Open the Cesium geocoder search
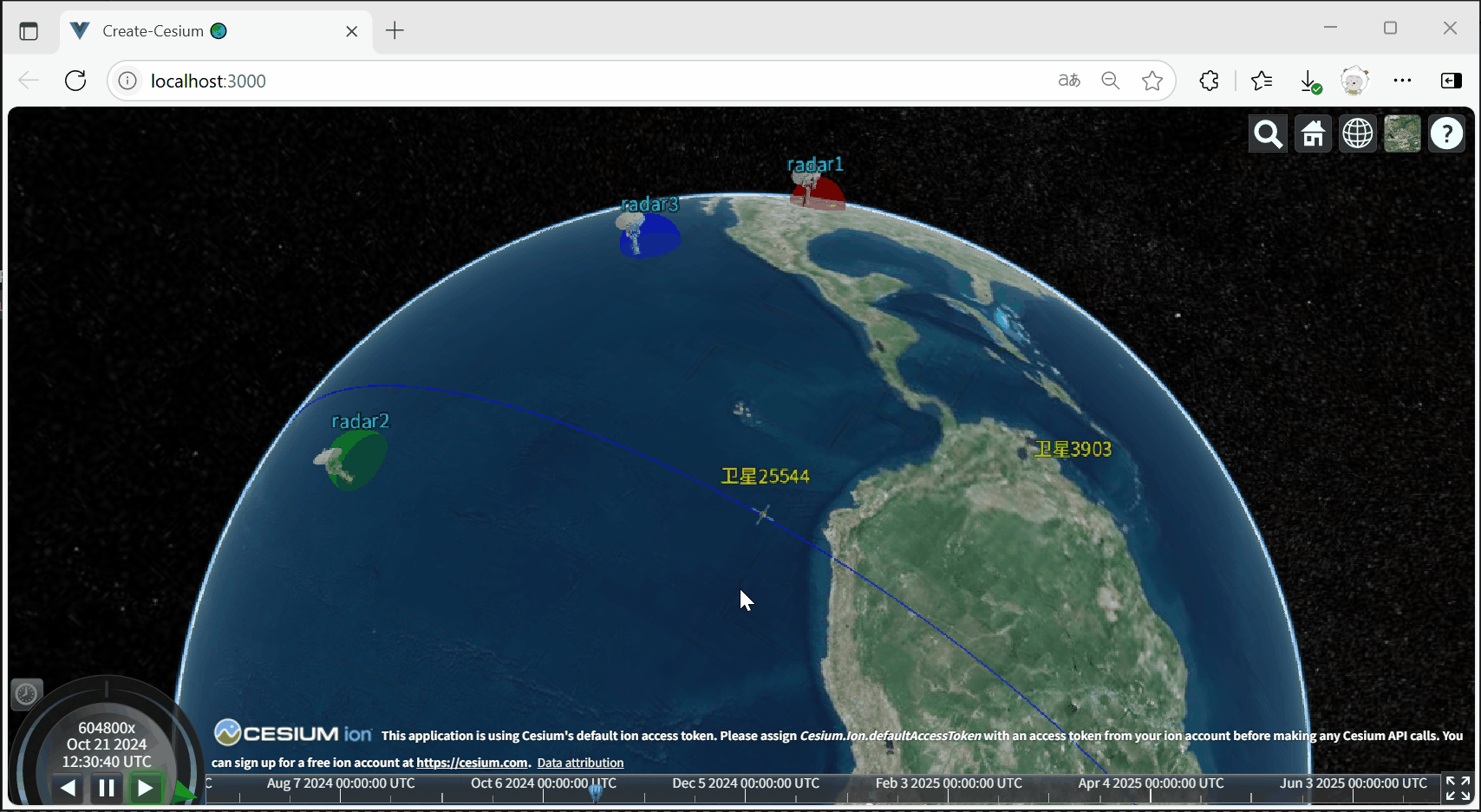This screenshot has height=812, width=1481. tap(1268, 134)
